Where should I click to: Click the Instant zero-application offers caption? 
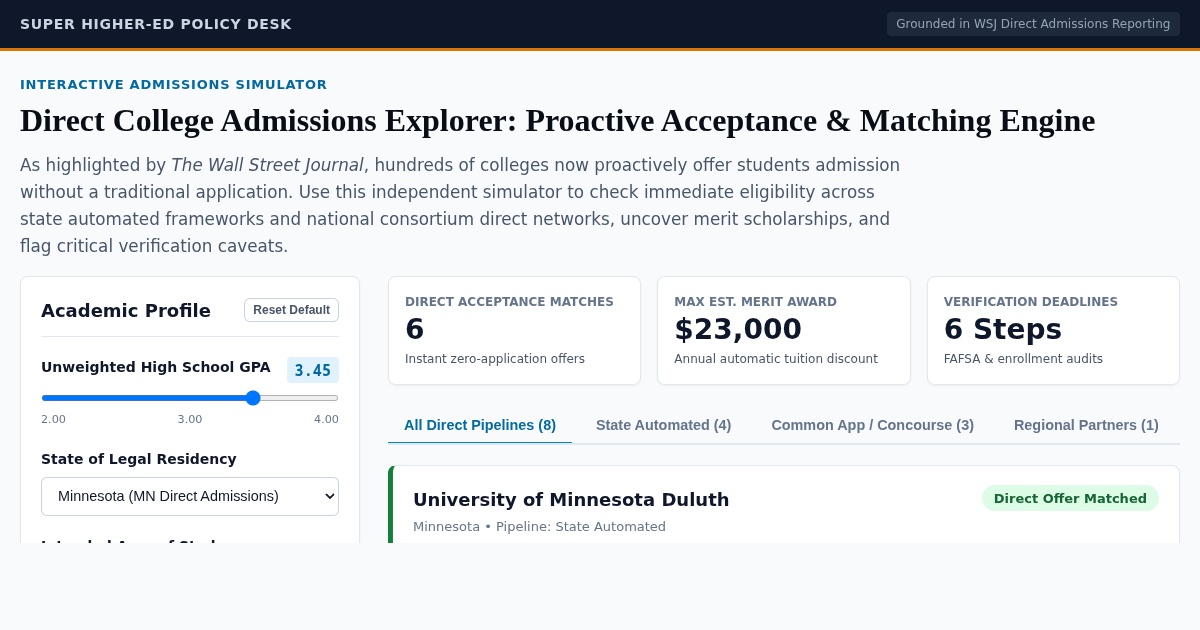pos(495,359)
